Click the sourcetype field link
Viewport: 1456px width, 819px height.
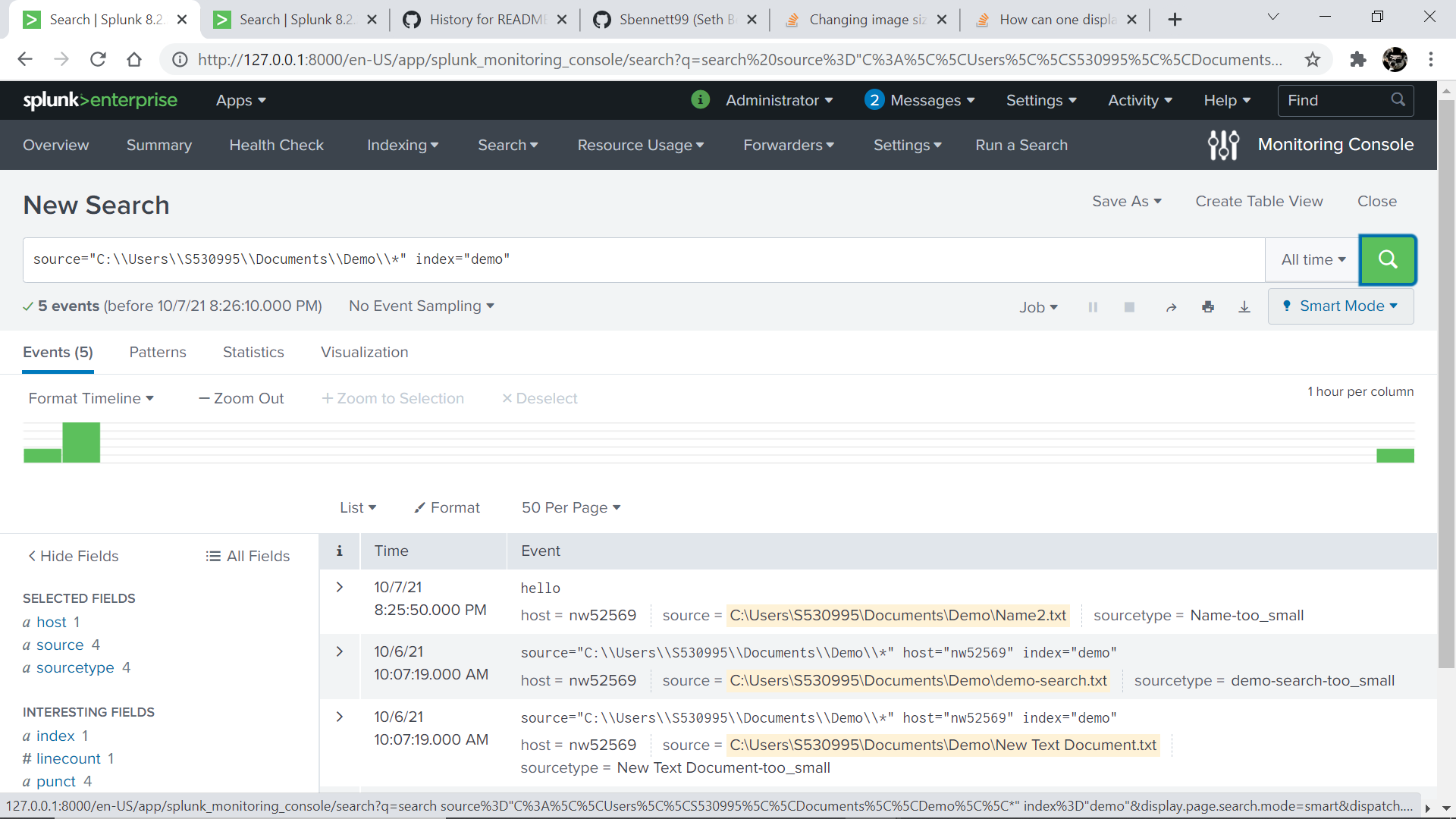click(75, 667)
